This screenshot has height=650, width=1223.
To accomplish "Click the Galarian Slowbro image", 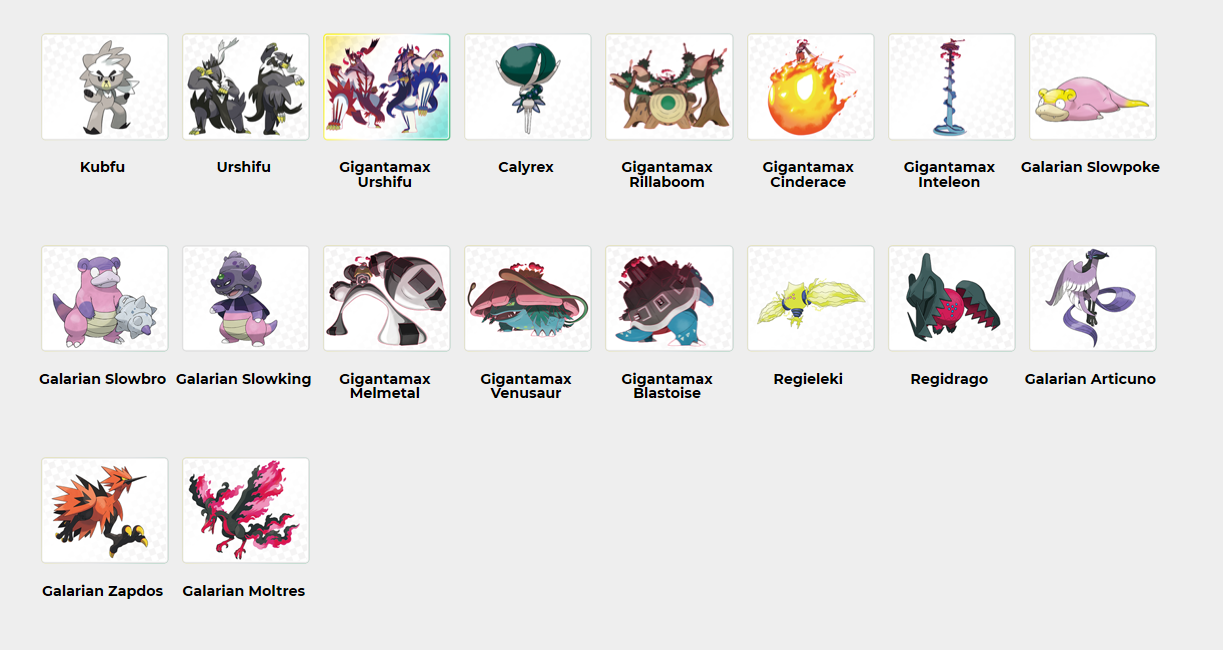I will (x=105, y=299).
